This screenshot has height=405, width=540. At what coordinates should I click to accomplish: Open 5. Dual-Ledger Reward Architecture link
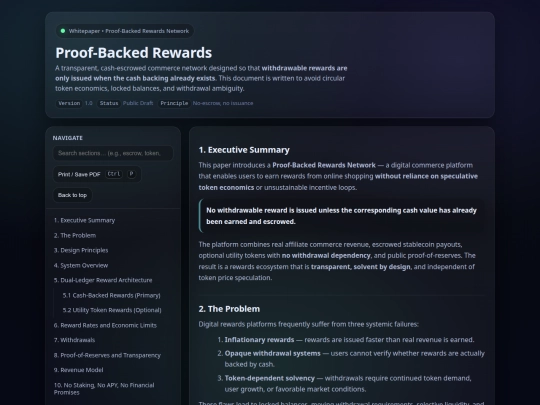point(103,280)
